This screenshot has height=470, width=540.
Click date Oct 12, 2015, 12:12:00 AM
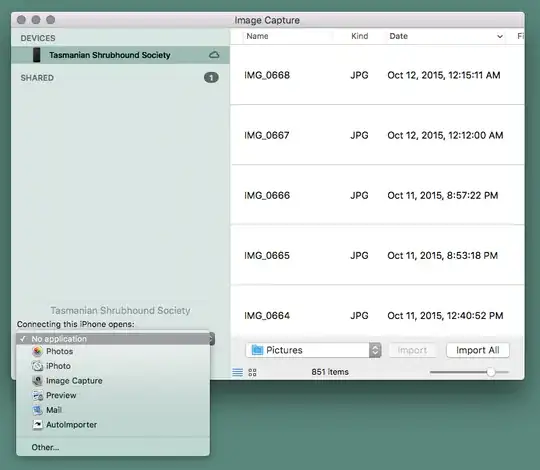pos(445,135)
